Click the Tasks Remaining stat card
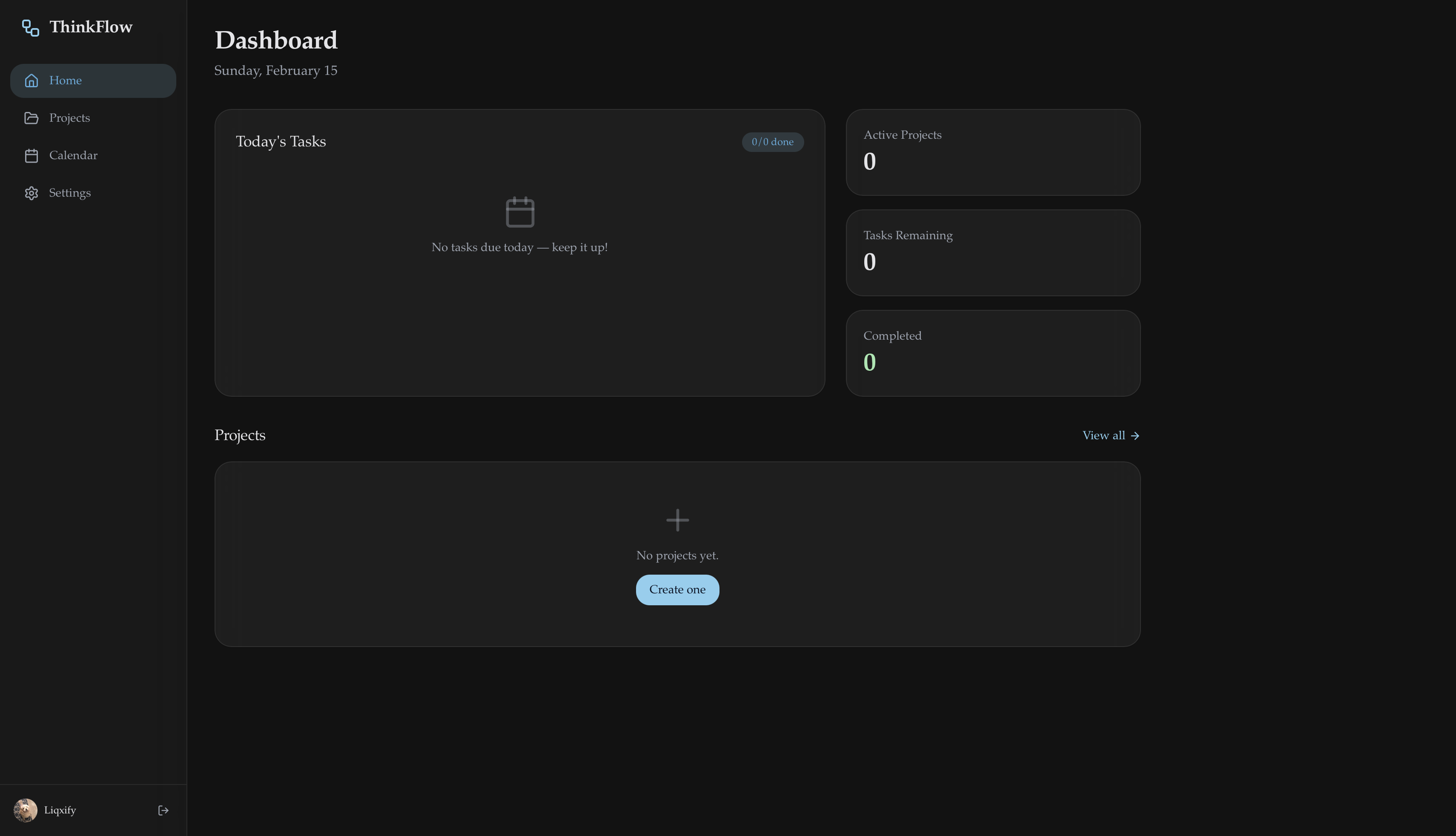Viewport: 1456px width, 836px height. tap(993, 253)
